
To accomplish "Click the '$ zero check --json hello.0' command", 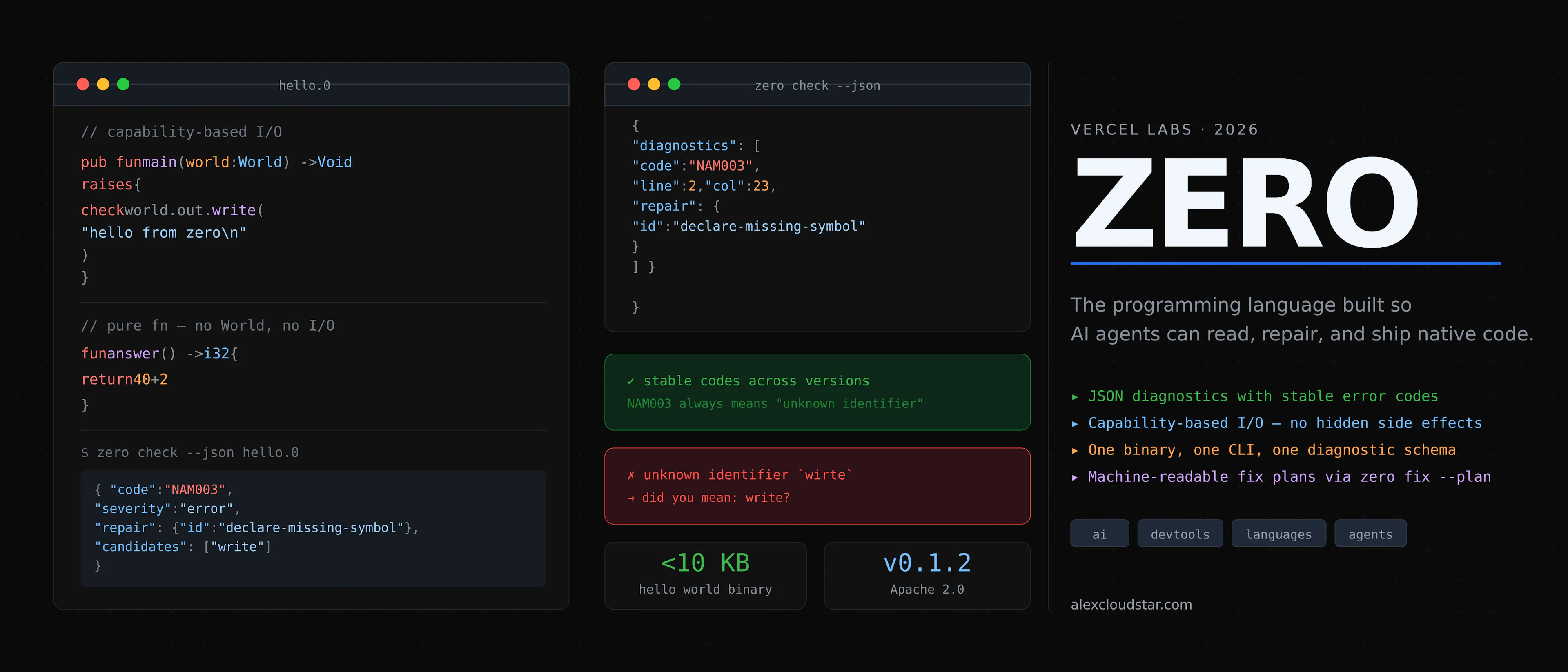I will [x=190, y=452].
